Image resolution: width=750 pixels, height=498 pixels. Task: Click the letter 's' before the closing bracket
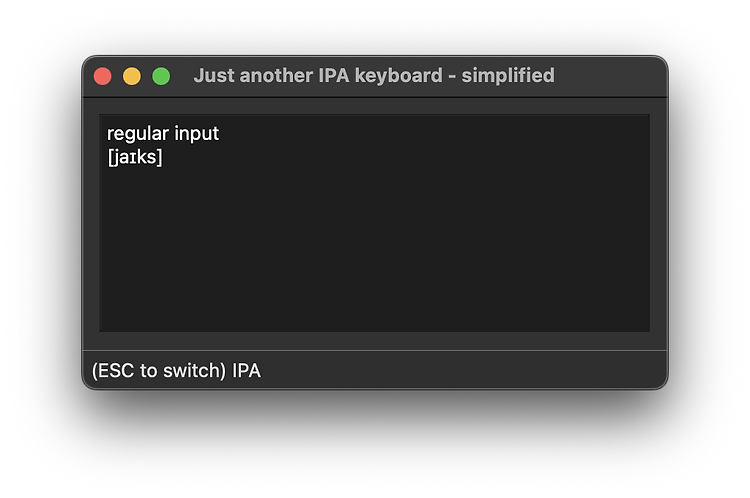(x=151, y=157)
